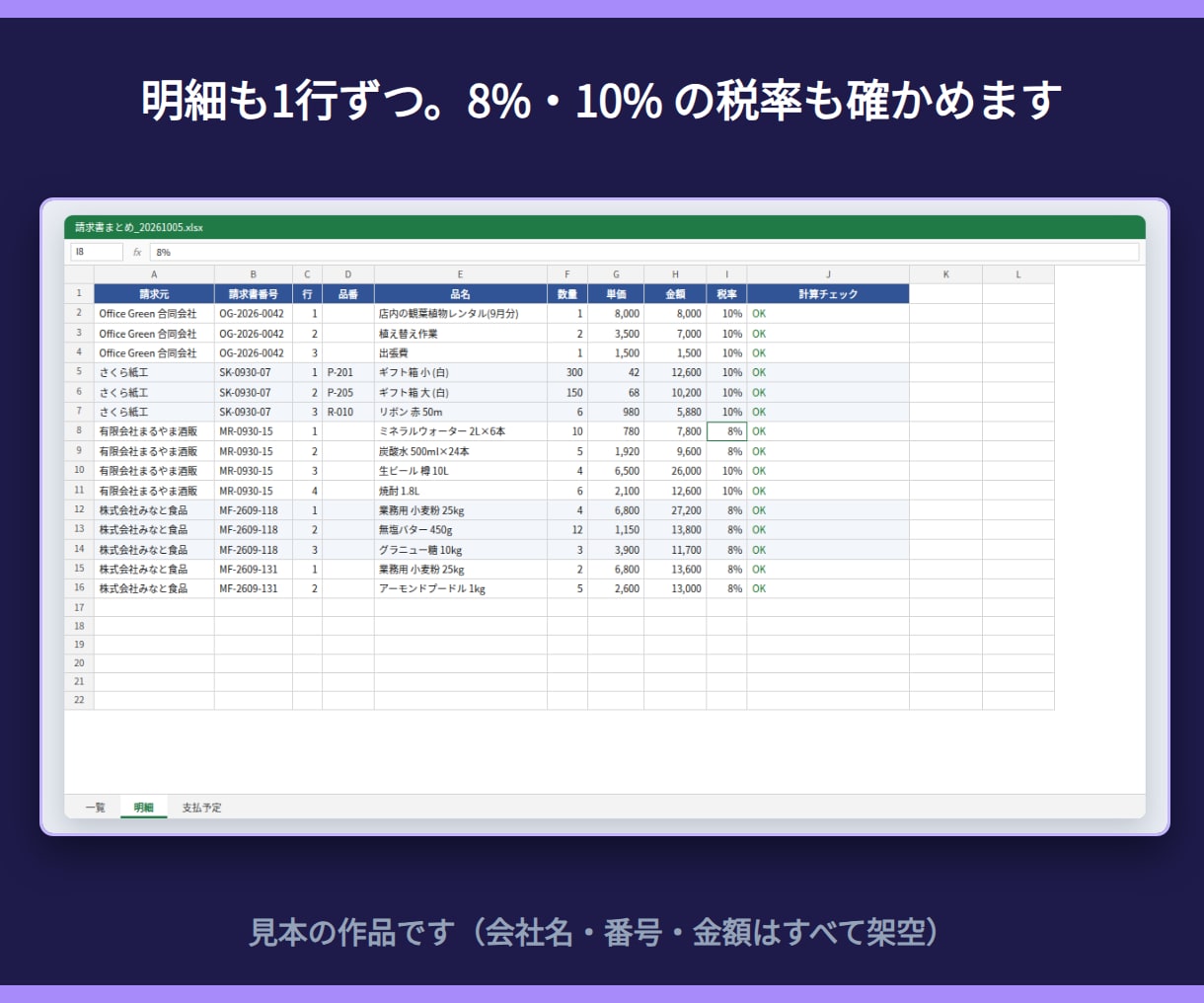Select row 1 header number
Image resolution: width=1204 pixels, height=1003 pixels.
tap(79, 294)
